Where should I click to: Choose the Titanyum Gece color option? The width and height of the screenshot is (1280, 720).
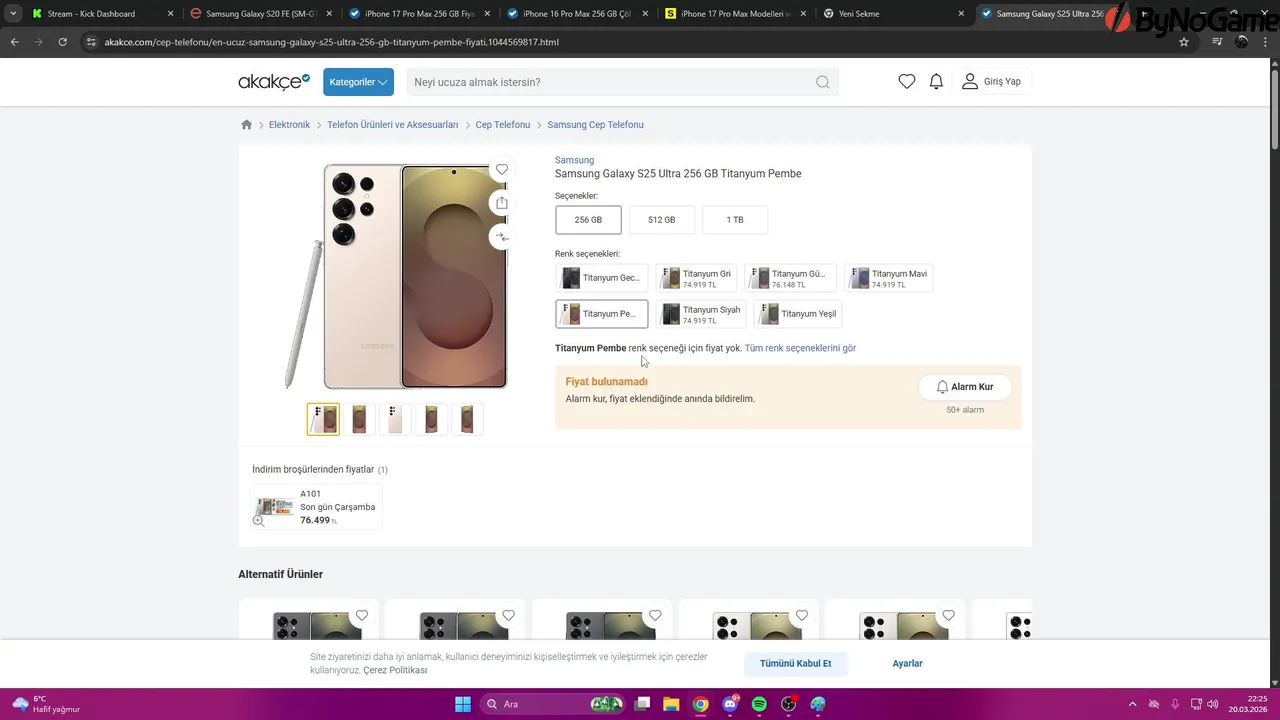pyautogui.click(x=601, y=278)
